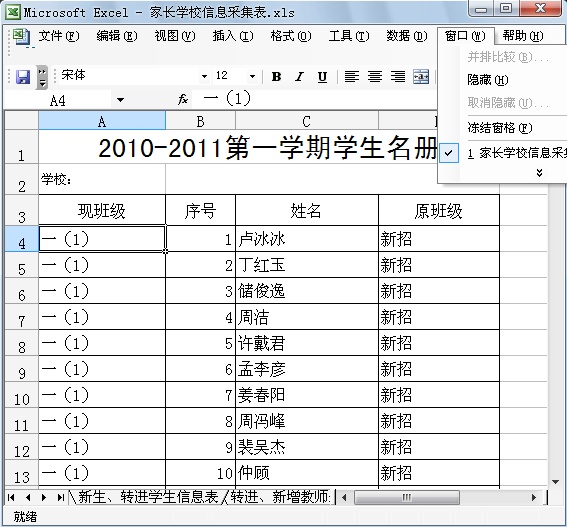
Task: Align cell text left
Action: click(351, 77)
